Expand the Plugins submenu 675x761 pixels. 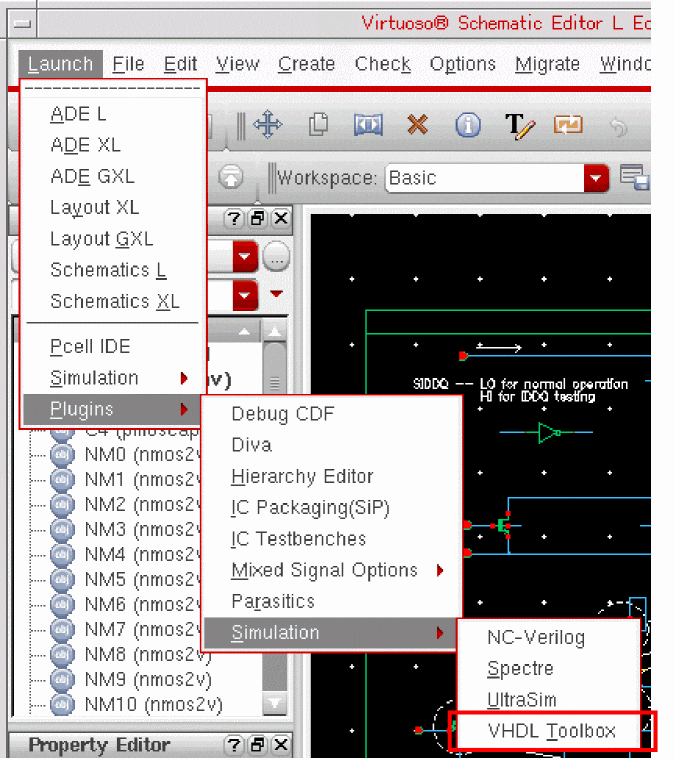coord(113,409)
